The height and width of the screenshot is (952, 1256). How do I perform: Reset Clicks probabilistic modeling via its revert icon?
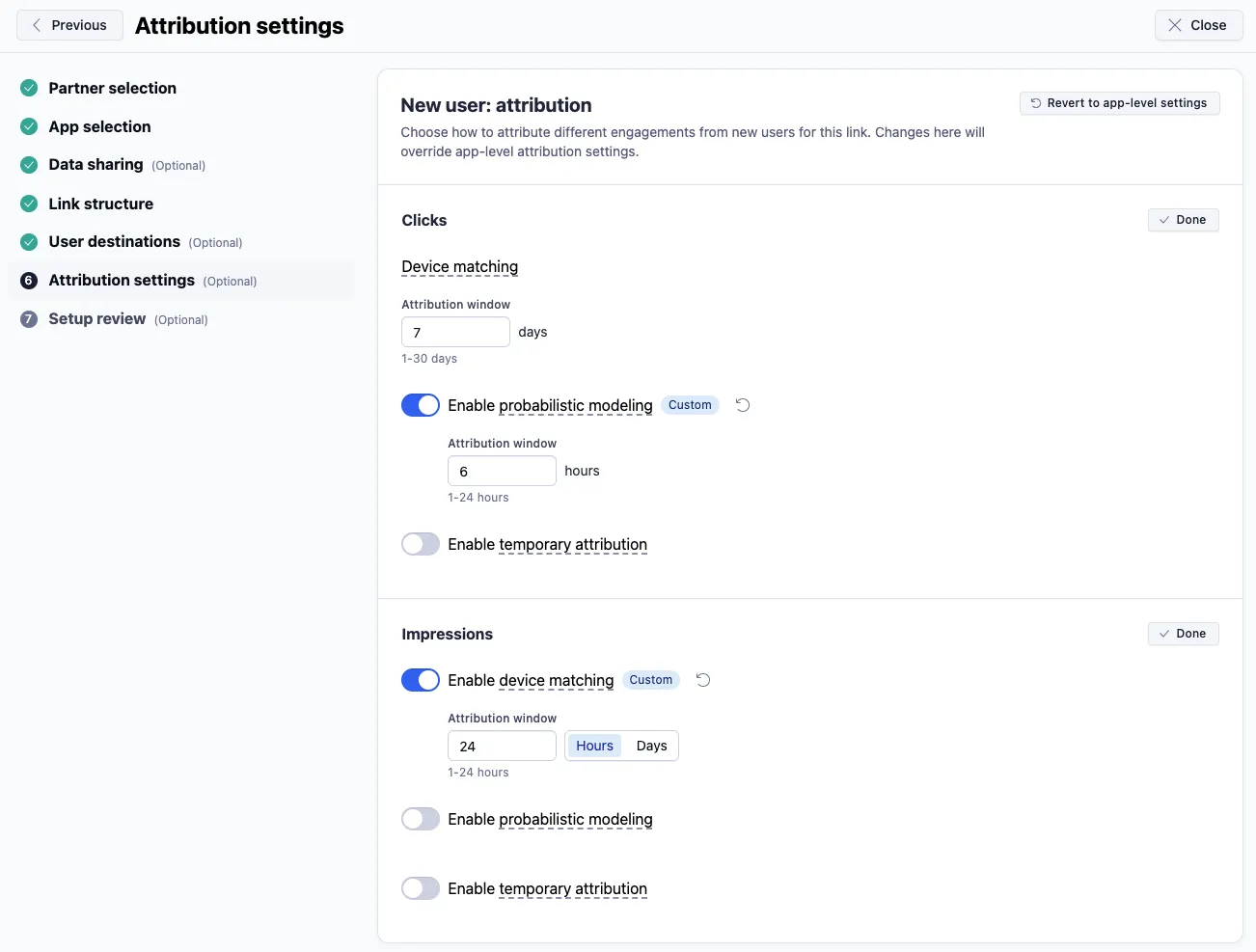pos(743,405)
